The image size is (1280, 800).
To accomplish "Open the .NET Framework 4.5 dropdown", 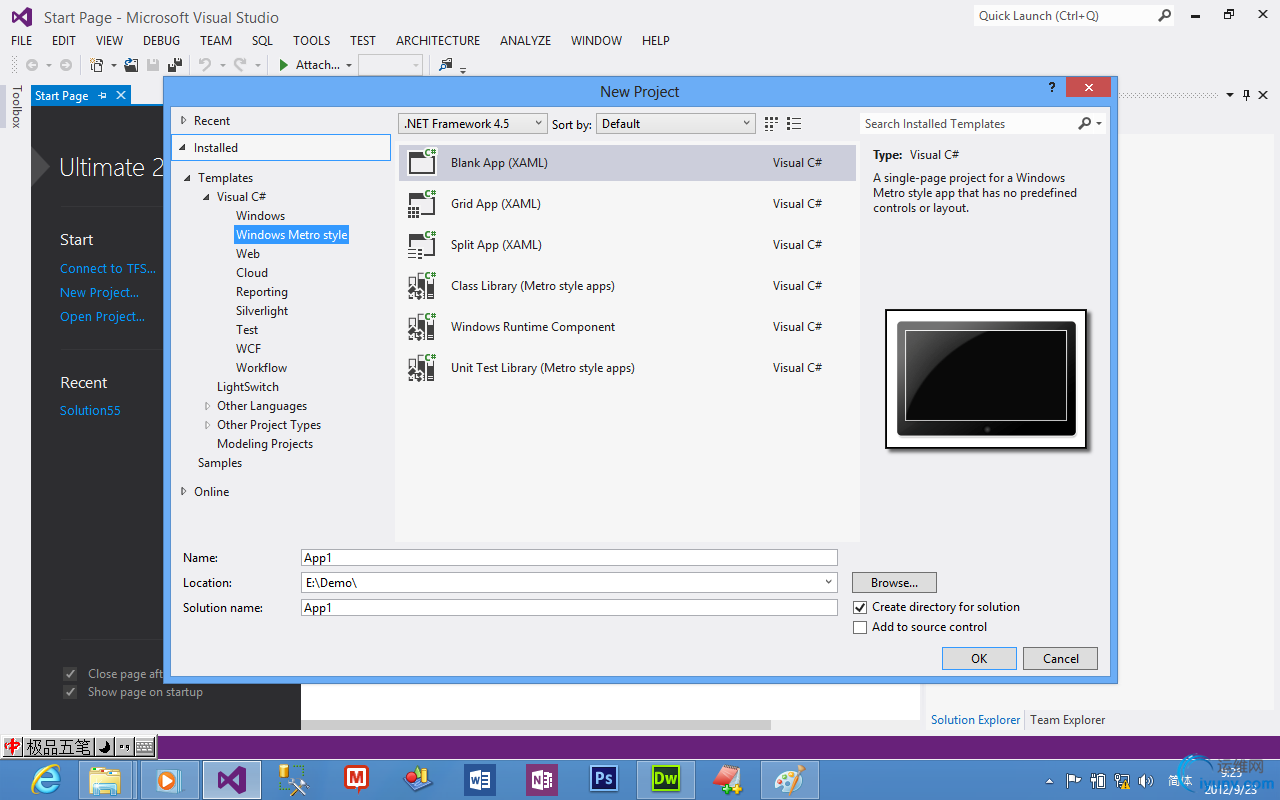I will click(x=473, y=124).
